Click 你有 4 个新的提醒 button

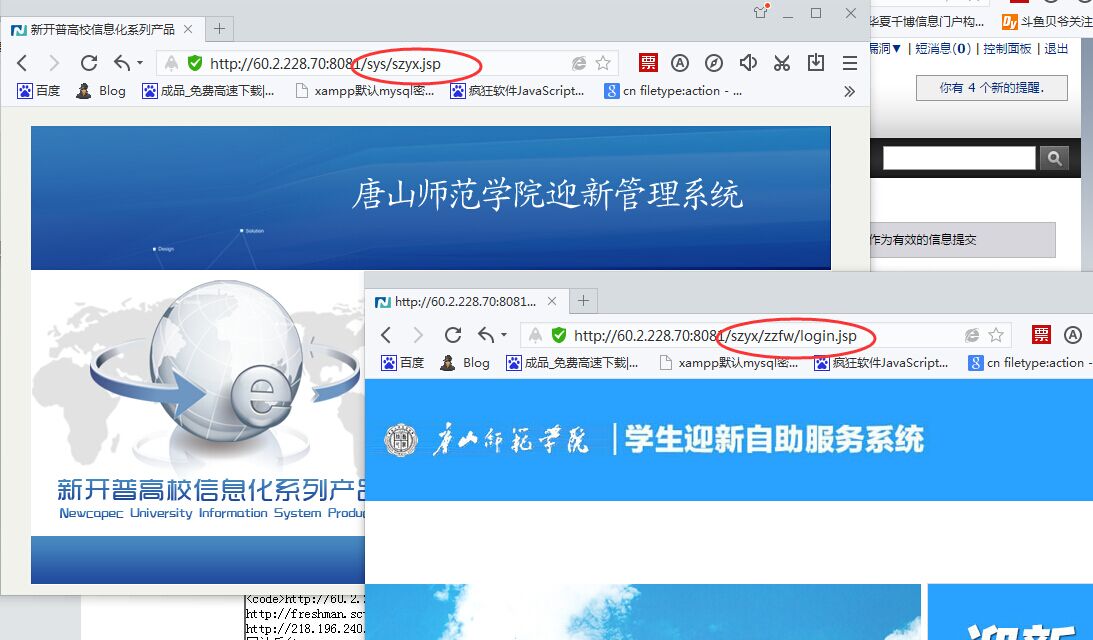click(991, 88)
